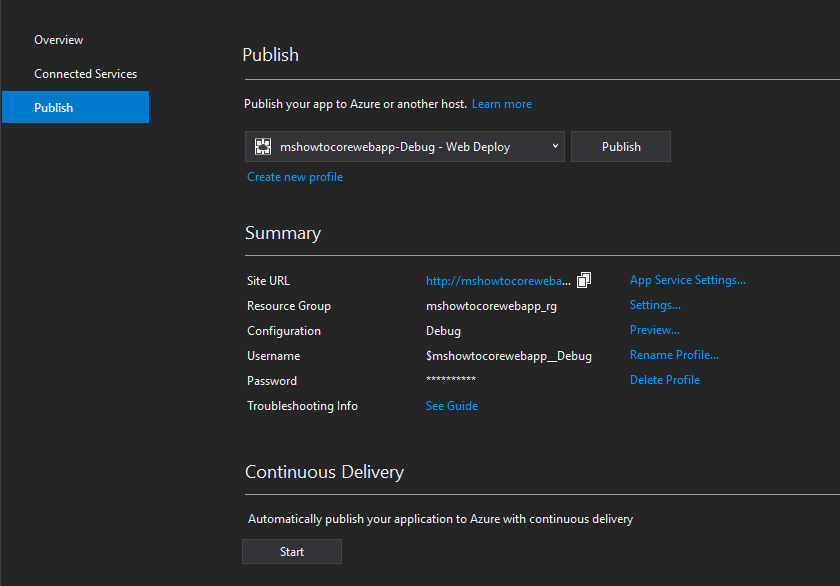This screenshot has width=840, height=586.
Task: Click the 'Automatically publish your application' description
Action: [x=440, y=519]
